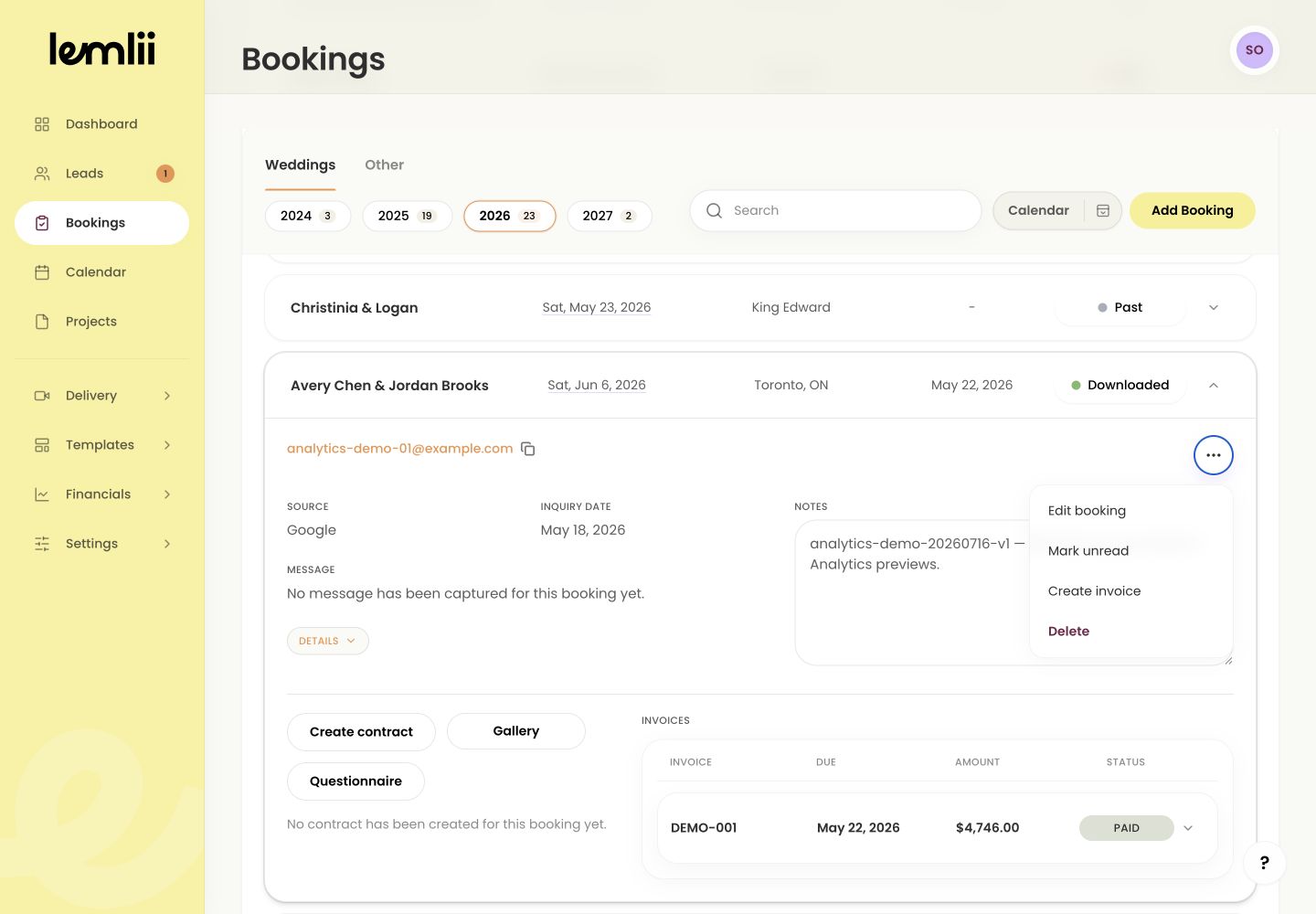Open the Past status dropdown
The image size is (1316, 914).
1120,308
